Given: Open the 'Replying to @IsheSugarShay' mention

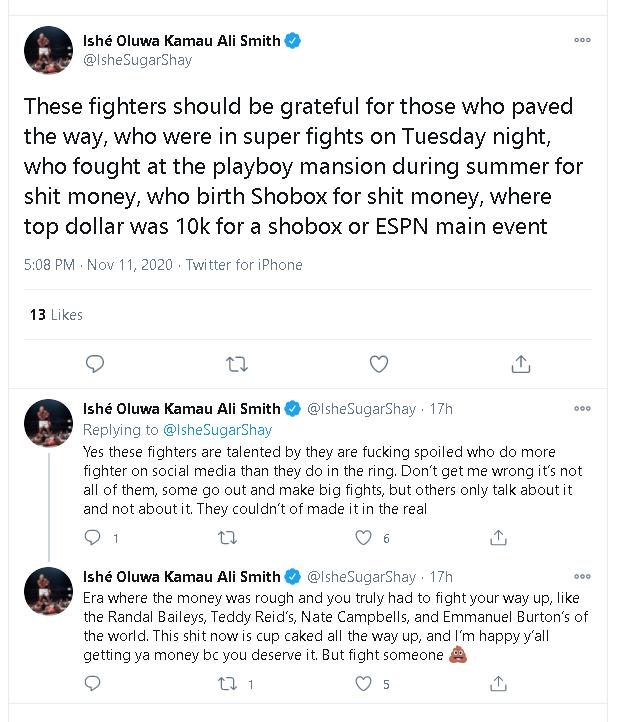Looking at the screenshot, I should tap(216, 430).
